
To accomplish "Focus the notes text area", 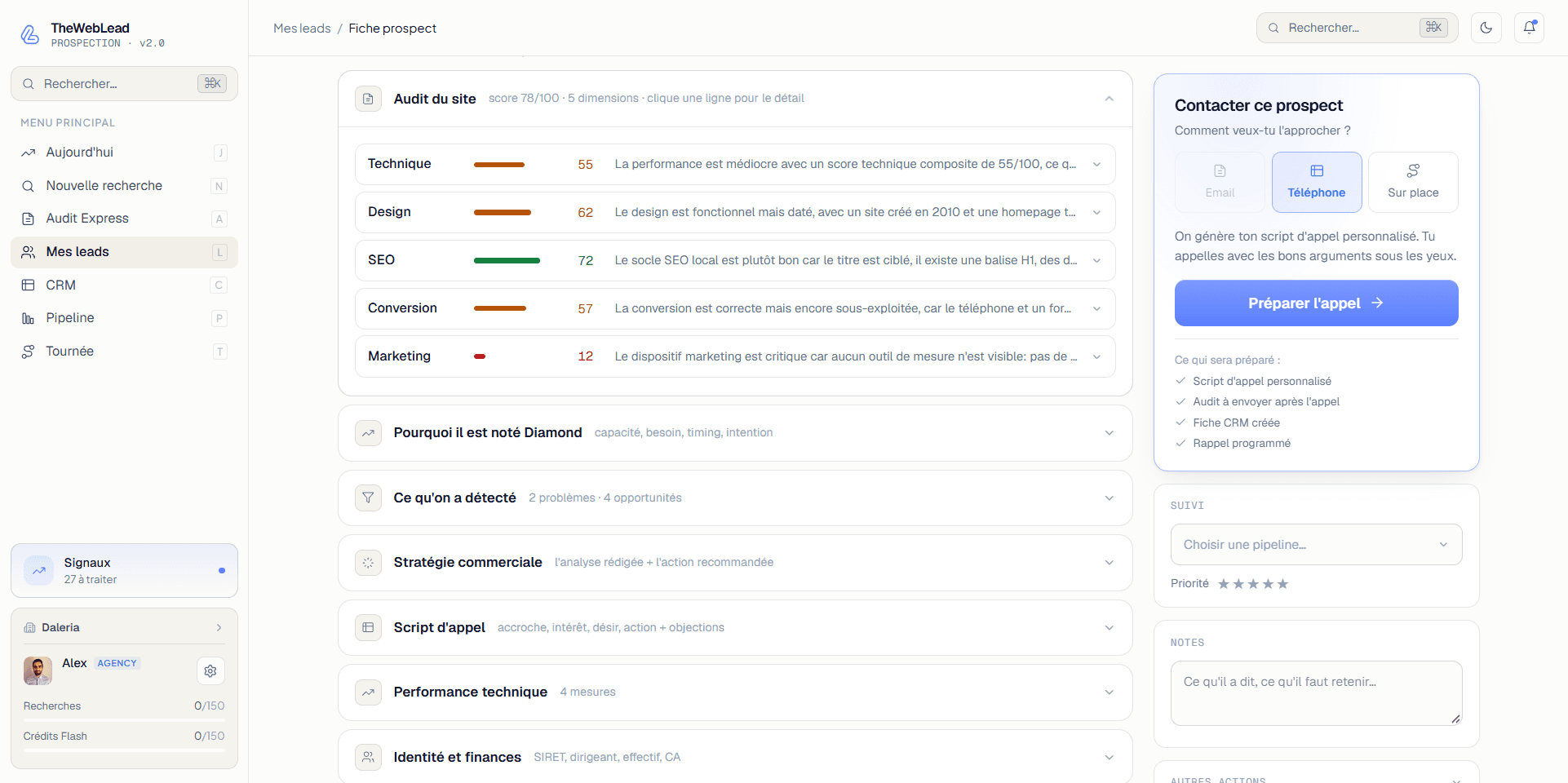I will pyautogui.click(x=1316, y=692).
